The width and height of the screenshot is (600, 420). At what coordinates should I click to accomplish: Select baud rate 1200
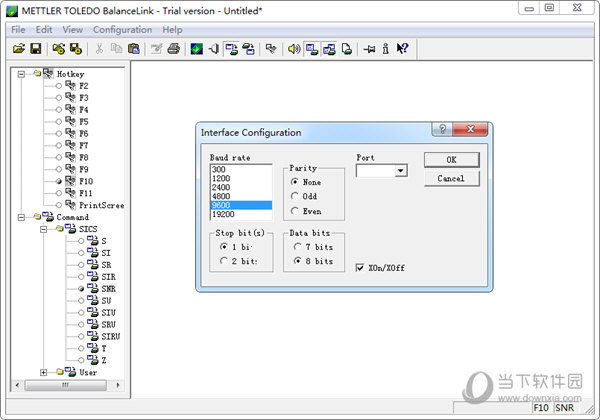pos(241,178)
